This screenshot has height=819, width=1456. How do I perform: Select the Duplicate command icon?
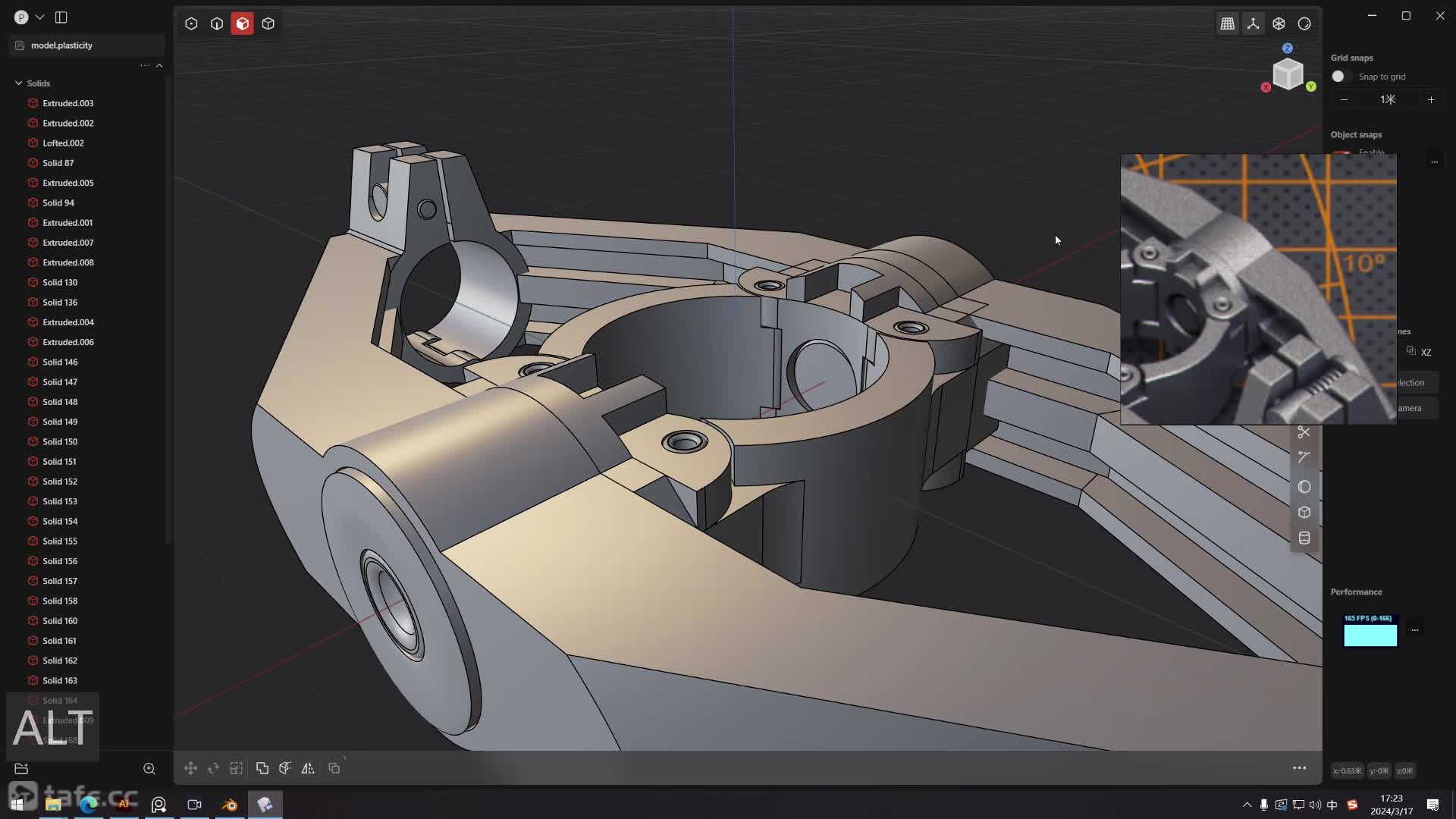pyautogui.click(x=334, y=768)
